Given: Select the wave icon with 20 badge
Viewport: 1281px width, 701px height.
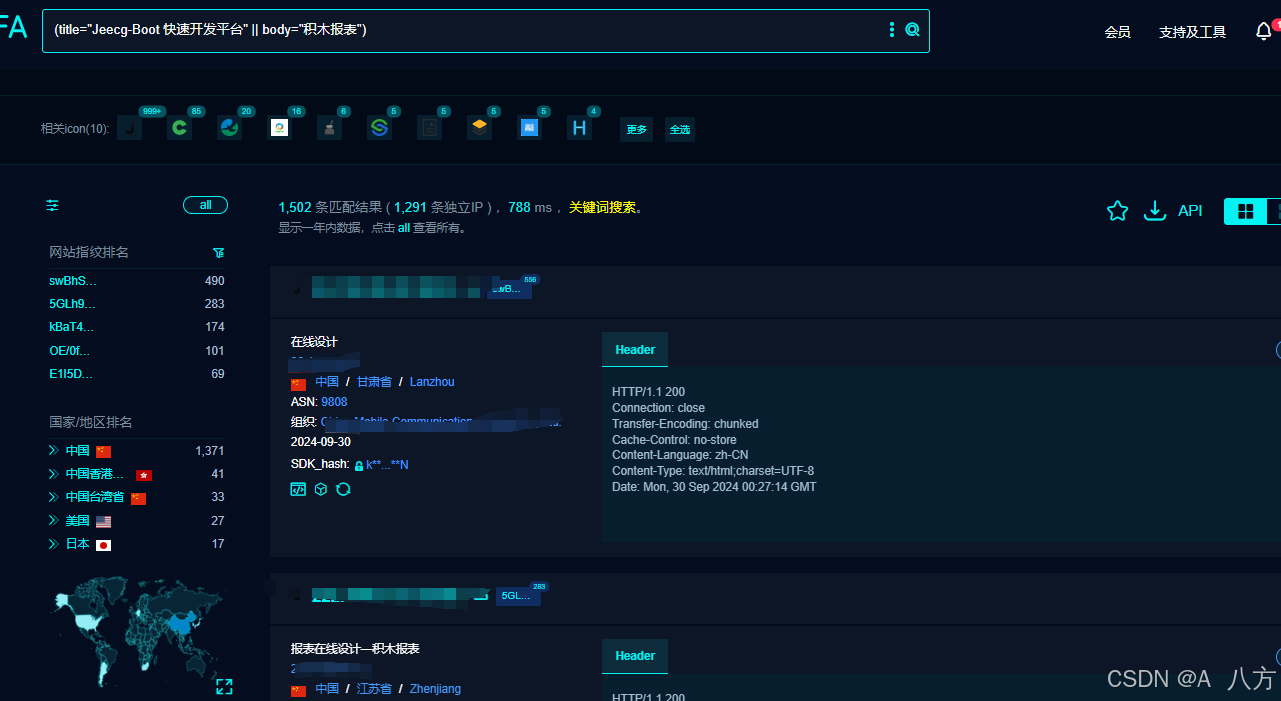Looking at the screenshot, I should pyautogui.click(x=229, y=127).
